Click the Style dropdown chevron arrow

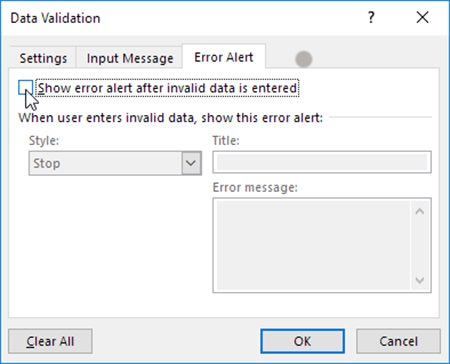pyautogui.click(x=191, y=163)
